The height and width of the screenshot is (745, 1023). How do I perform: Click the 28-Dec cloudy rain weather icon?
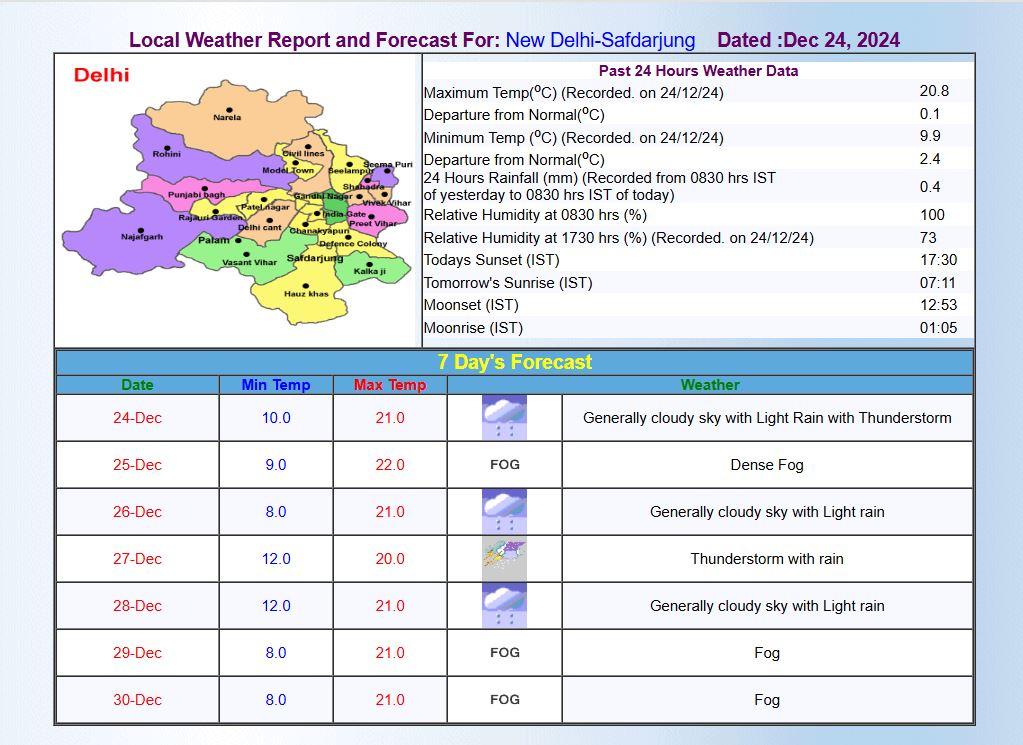[x=504, y=605]
